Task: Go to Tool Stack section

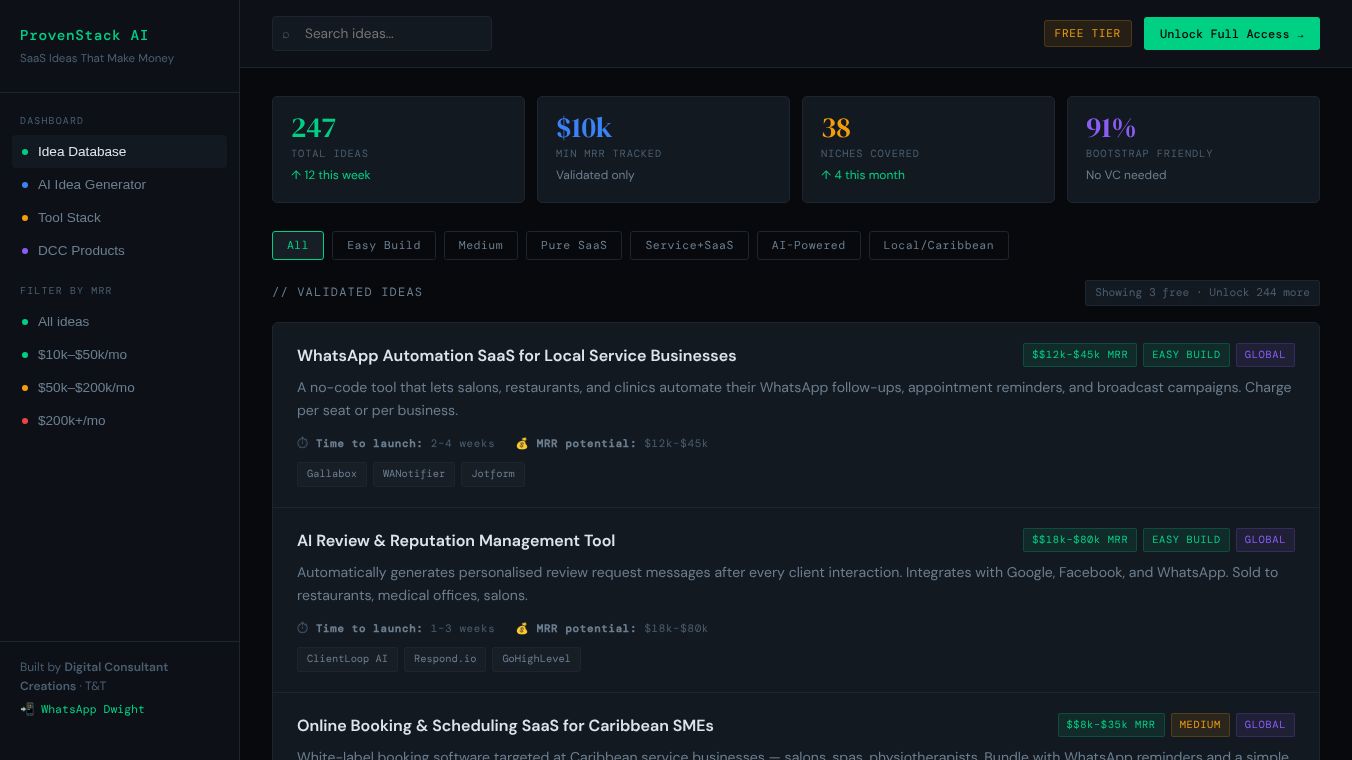Action: pos(120,217)
